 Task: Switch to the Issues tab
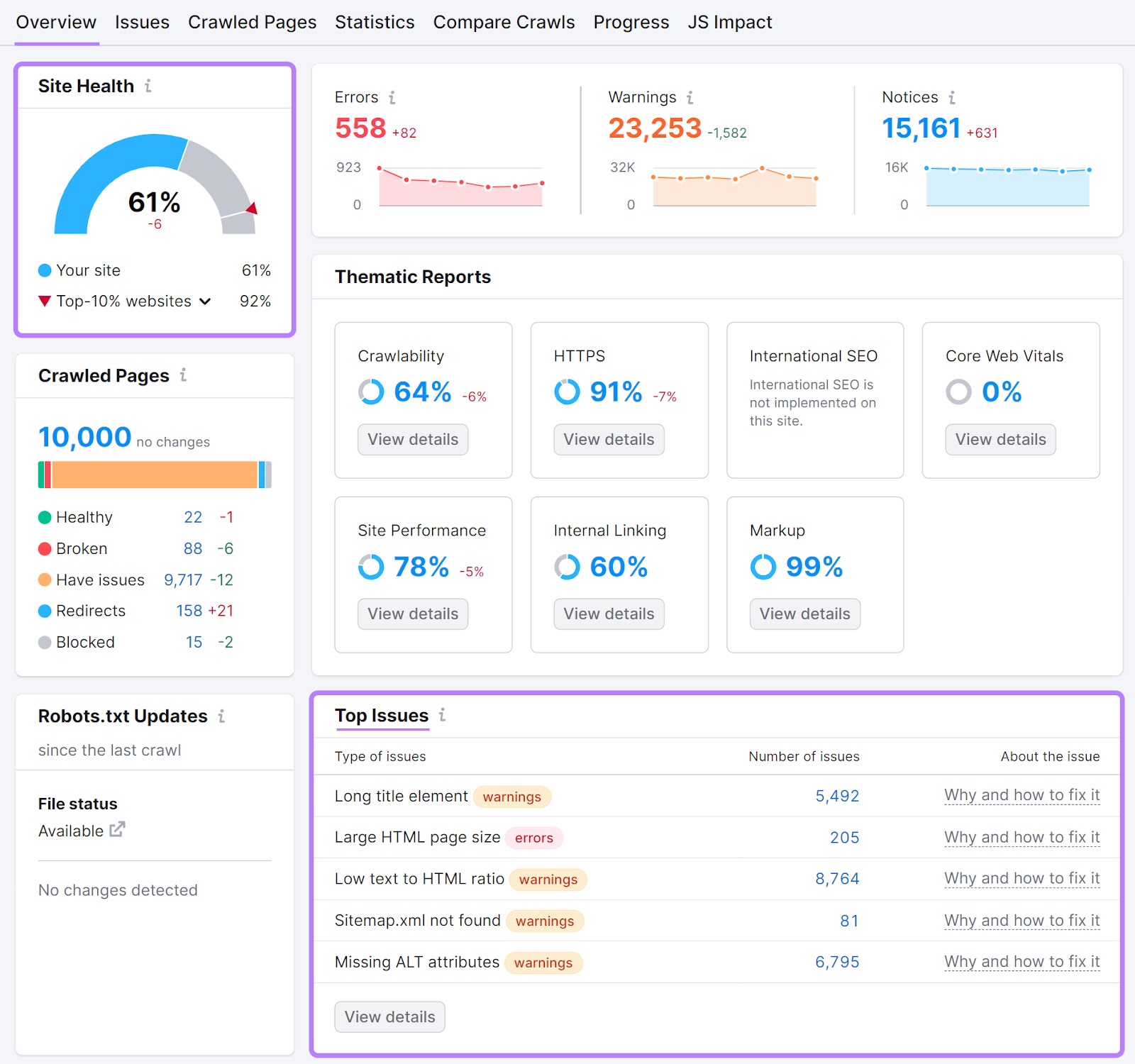point(141,21)
